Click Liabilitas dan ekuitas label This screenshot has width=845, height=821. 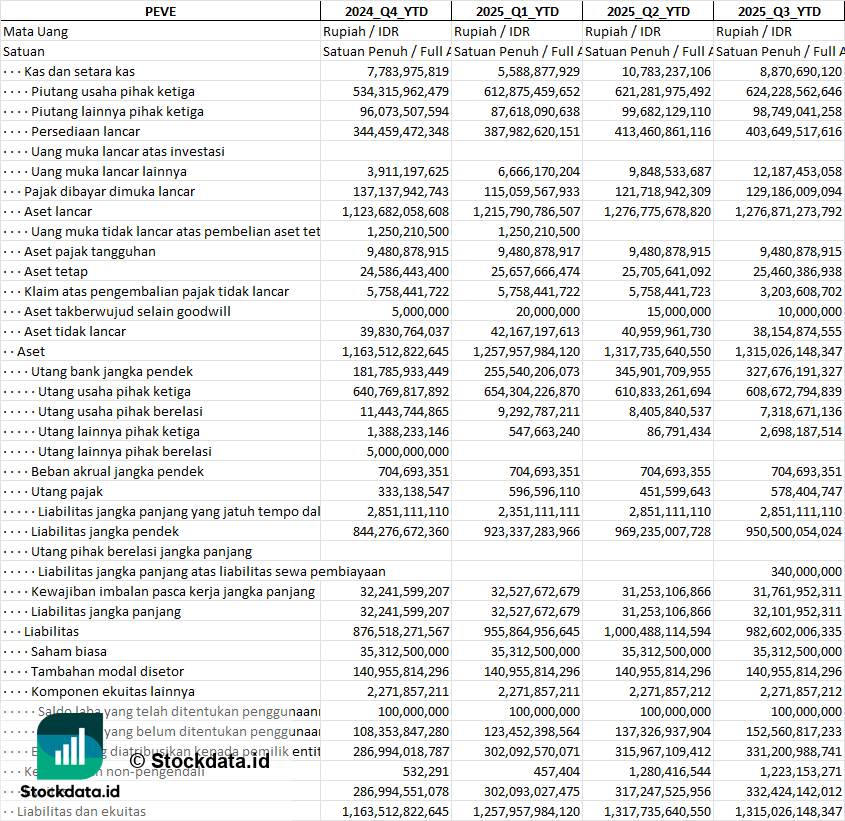81,811
